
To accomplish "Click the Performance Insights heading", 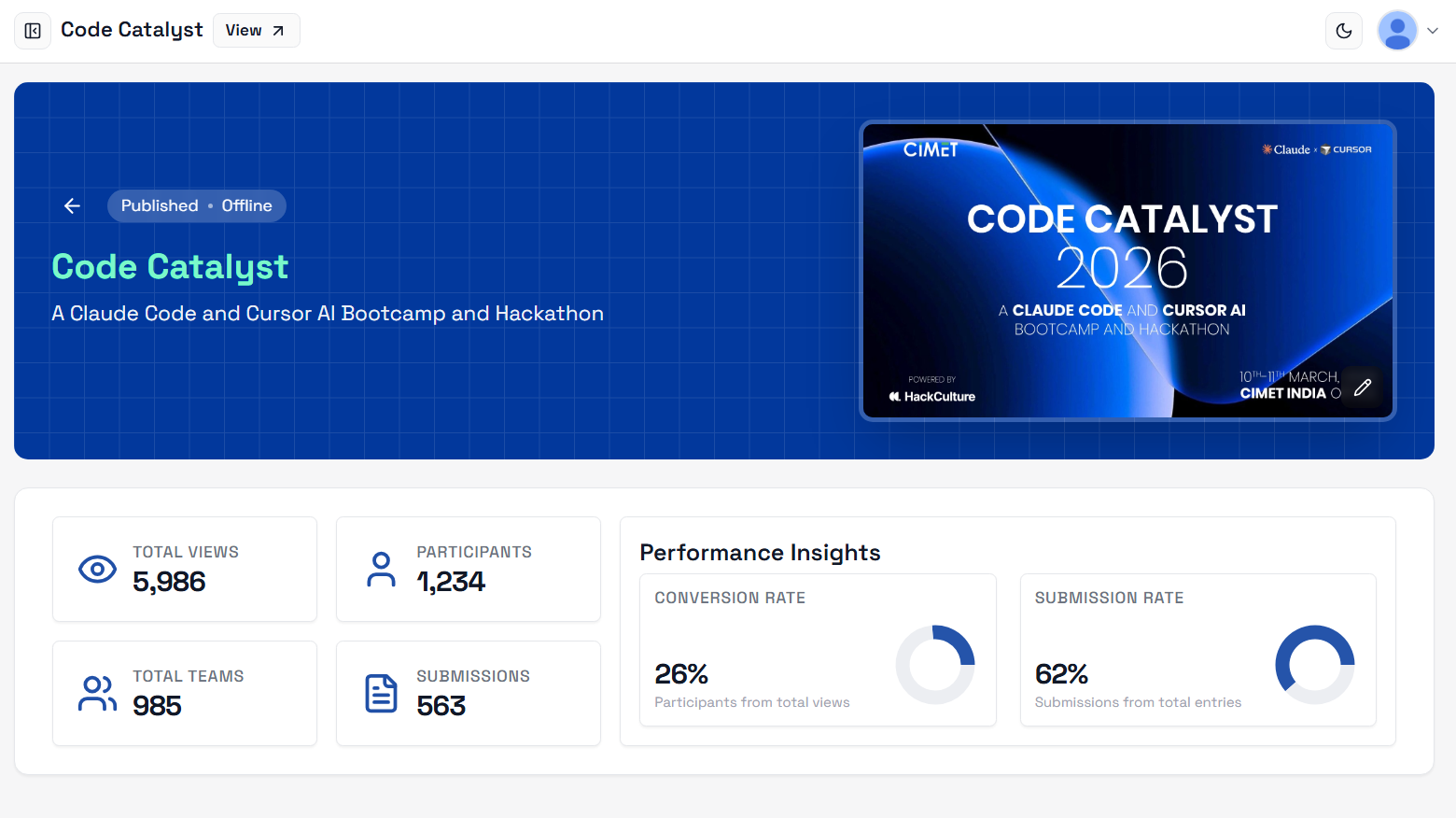I will pos(760,553).
